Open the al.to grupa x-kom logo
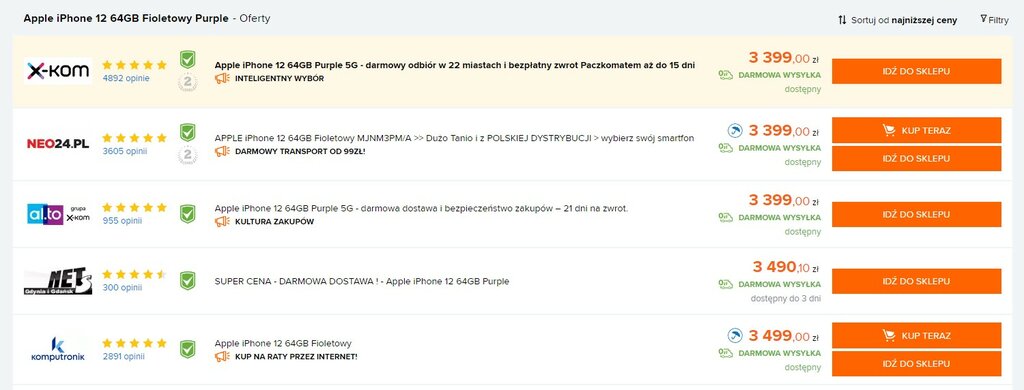This screenshot has height=390, width=1024. [x=58, y=214]
